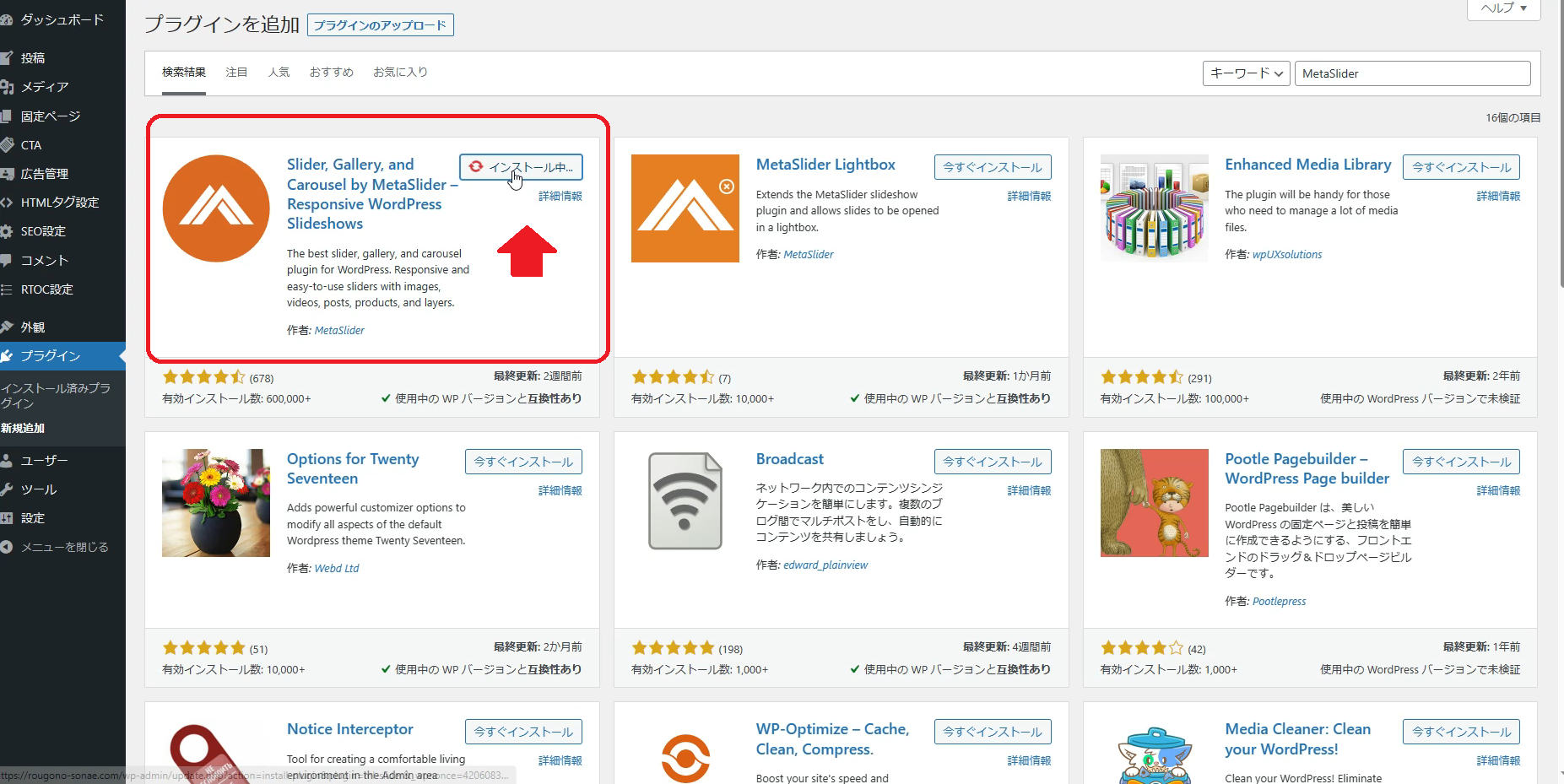Click the WP-Optimize orange logo

(685, 758)
